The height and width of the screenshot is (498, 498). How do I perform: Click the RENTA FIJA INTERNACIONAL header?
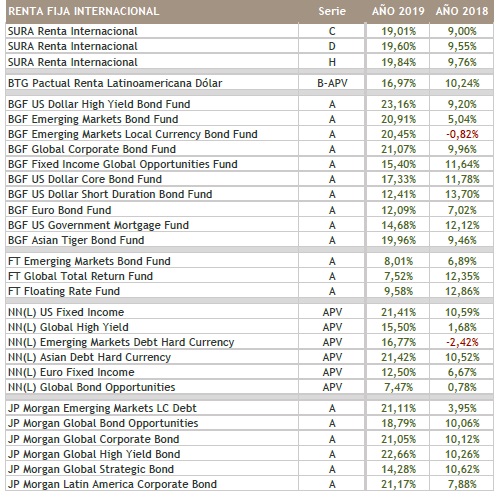(x=84, y=11)
